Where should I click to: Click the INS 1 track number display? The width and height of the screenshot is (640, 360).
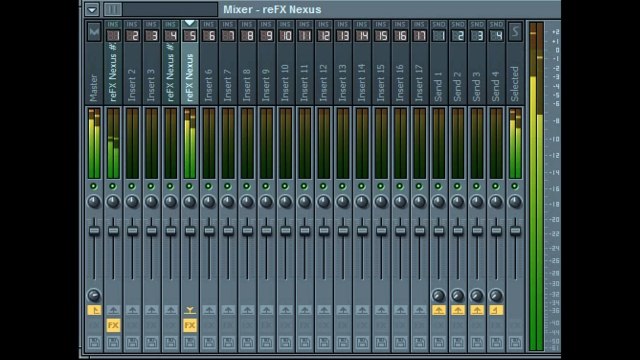(x=113, y=36)
